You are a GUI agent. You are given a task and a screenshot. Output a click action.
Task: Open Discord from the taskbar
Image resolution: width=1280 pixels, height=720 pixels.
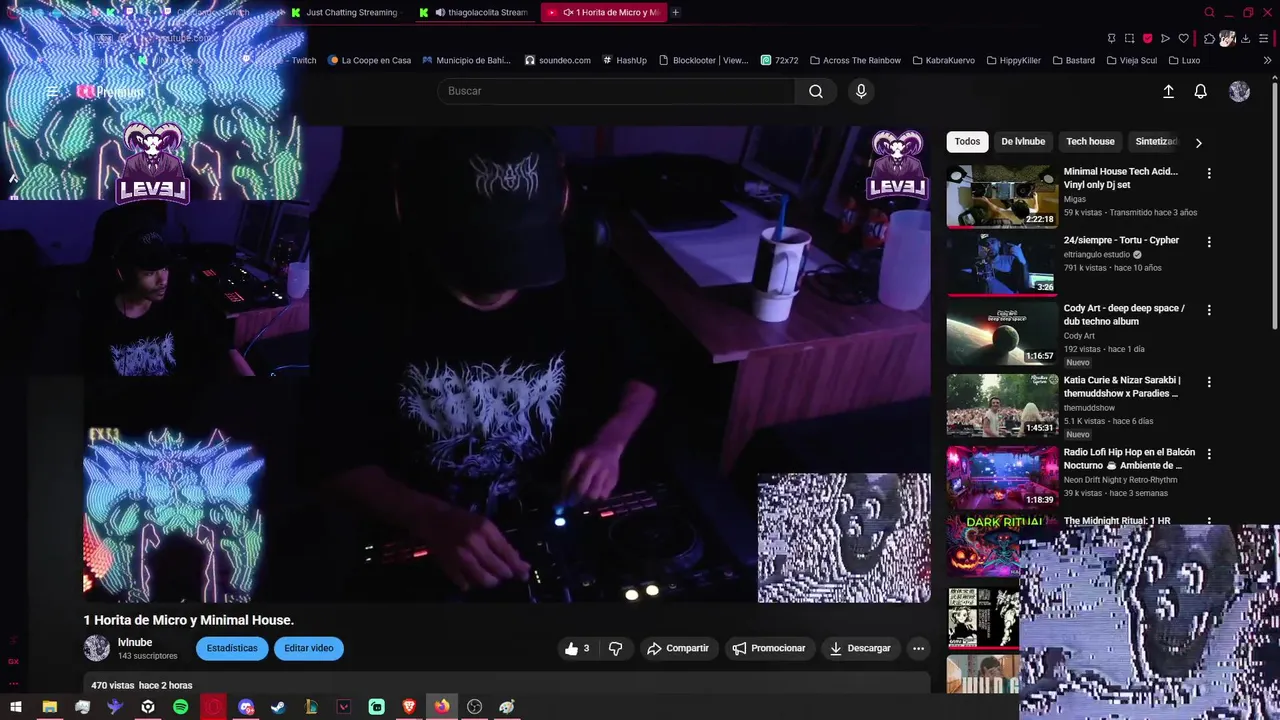246,707
